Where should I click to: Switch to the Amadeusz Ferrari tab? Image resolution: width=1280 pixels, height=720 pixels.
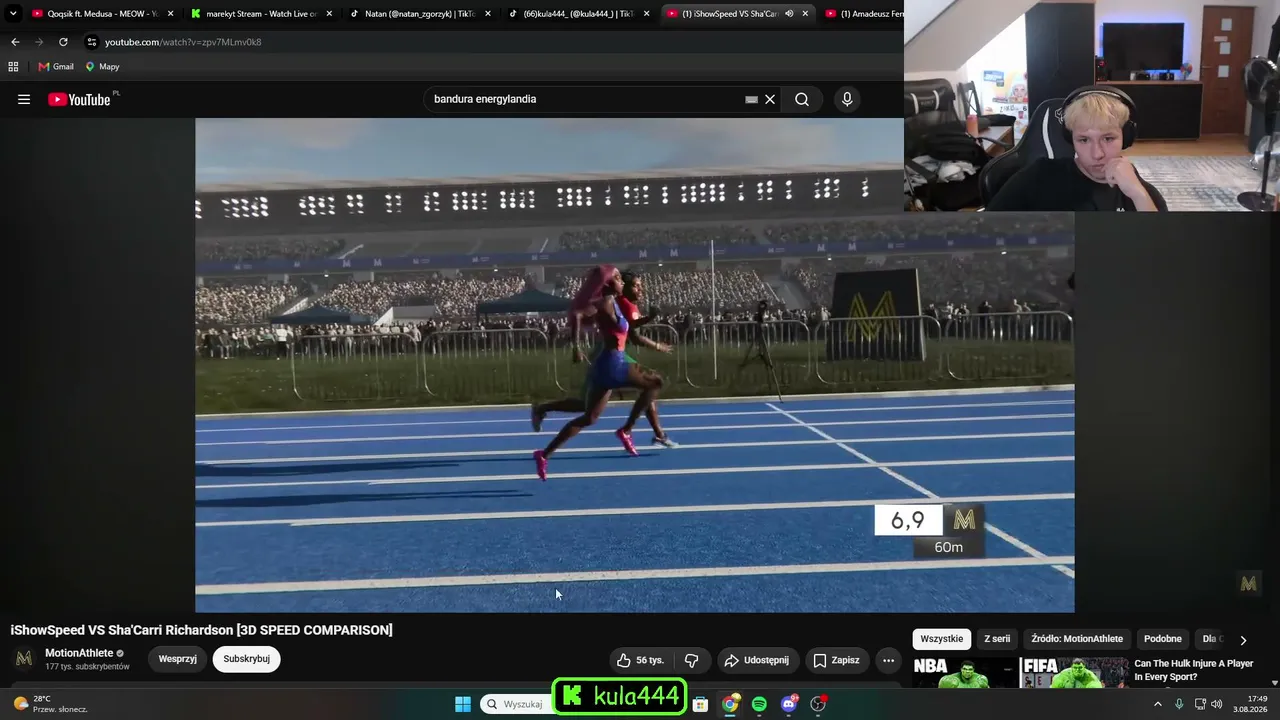(863, 14)
